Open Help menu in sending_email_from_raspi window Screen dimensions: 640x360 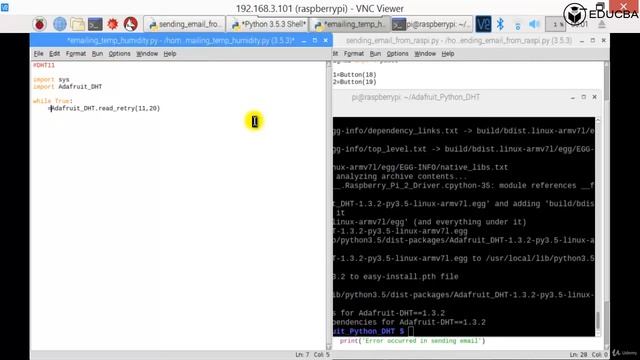[x=447, y=53]
